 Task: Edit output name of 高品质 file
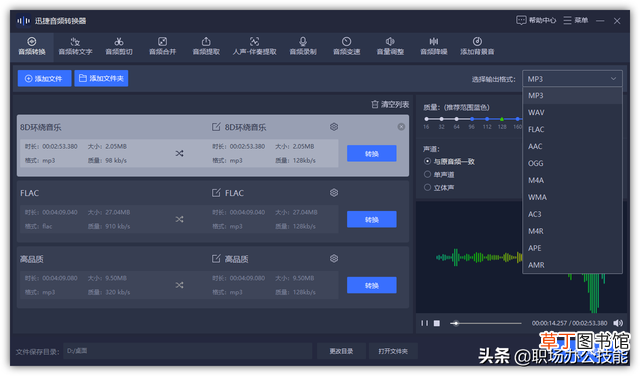click(216, 258)
